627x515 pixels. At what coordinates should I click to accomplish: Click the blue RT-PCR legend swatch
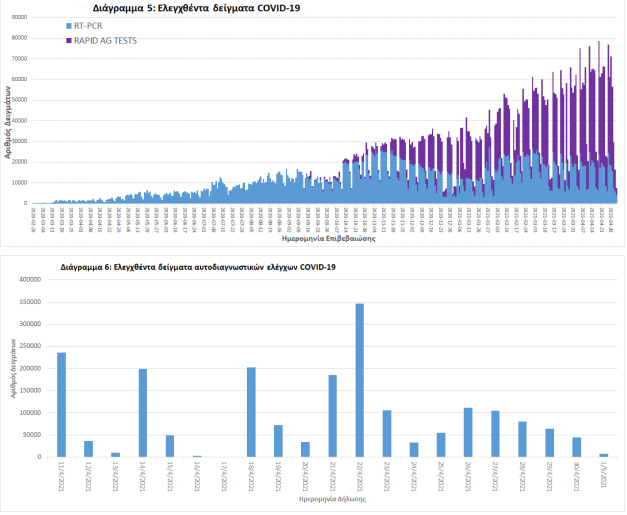tap(68, 25)
